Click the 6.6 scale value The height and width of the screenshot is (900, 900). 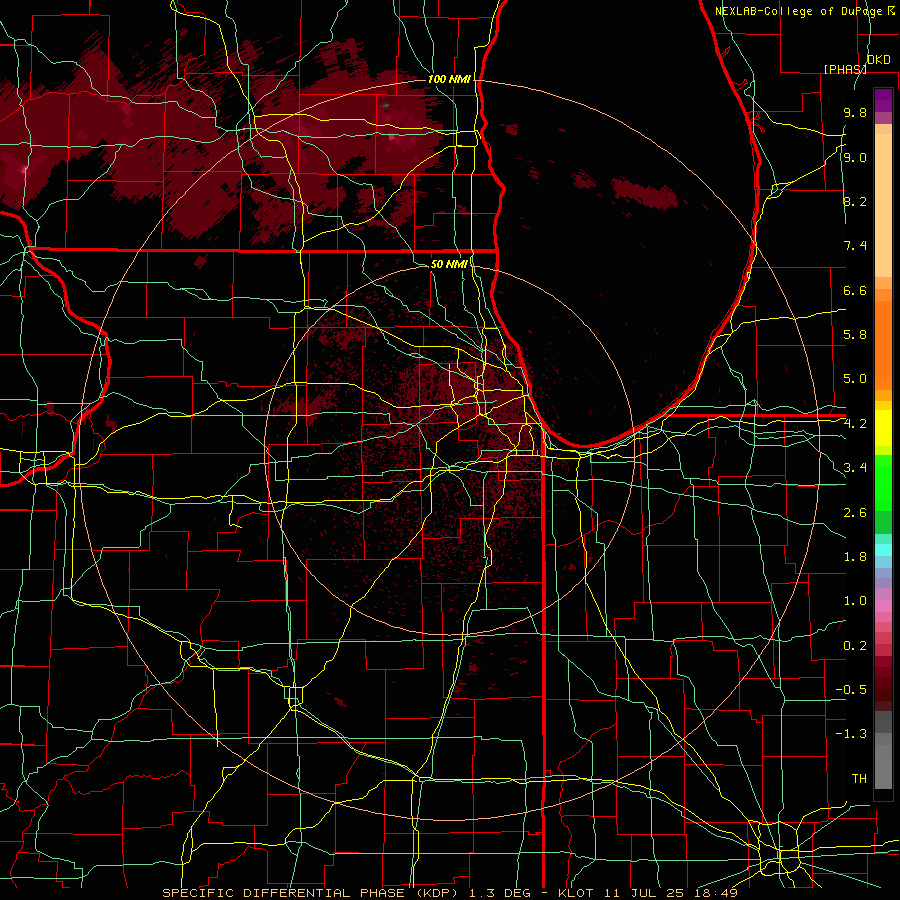[855, 290]
